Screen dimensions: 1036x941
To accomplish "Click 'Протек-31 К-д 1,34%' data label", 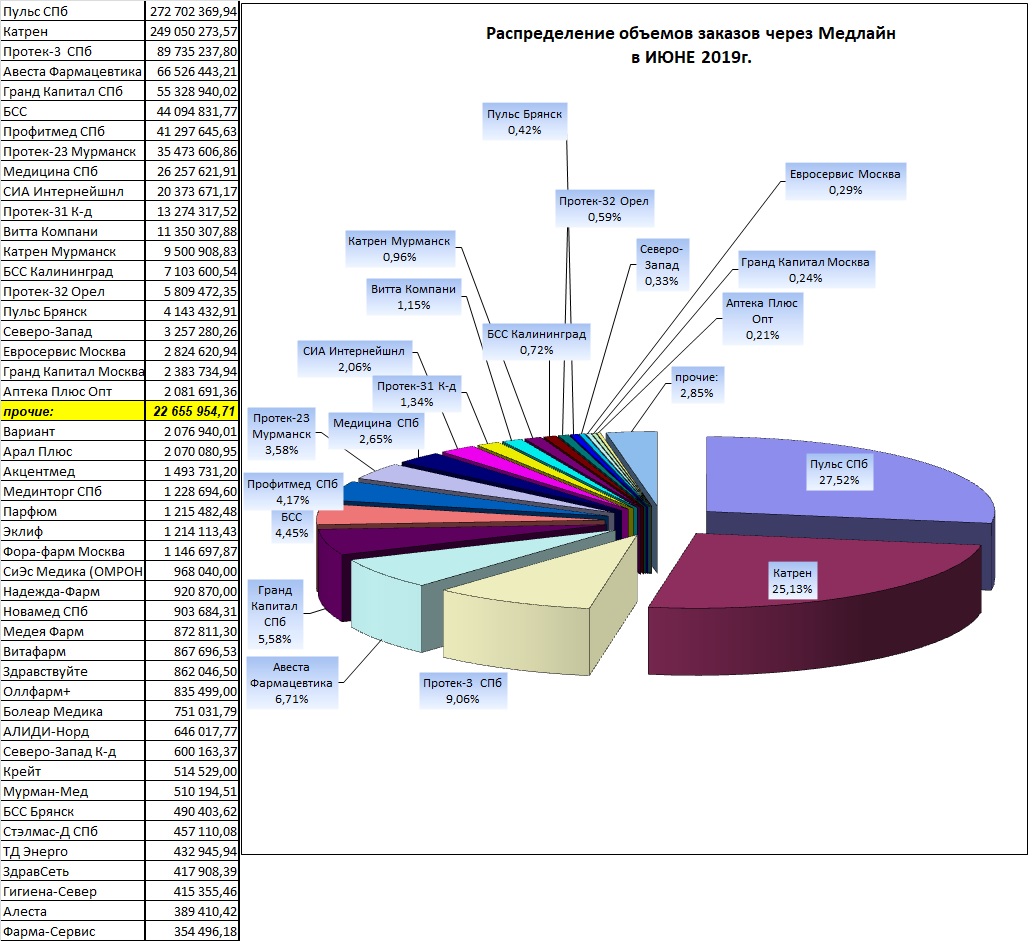I will click(x=416, y=394).
